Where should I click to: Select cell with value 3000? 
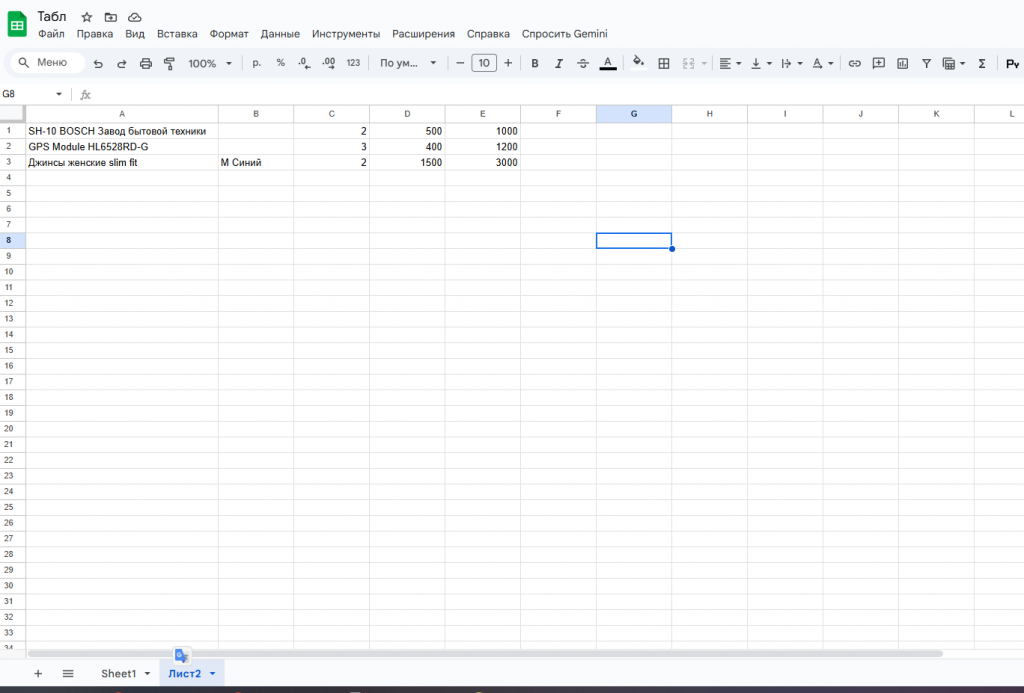pyautogui.click(x=483, y=163)
